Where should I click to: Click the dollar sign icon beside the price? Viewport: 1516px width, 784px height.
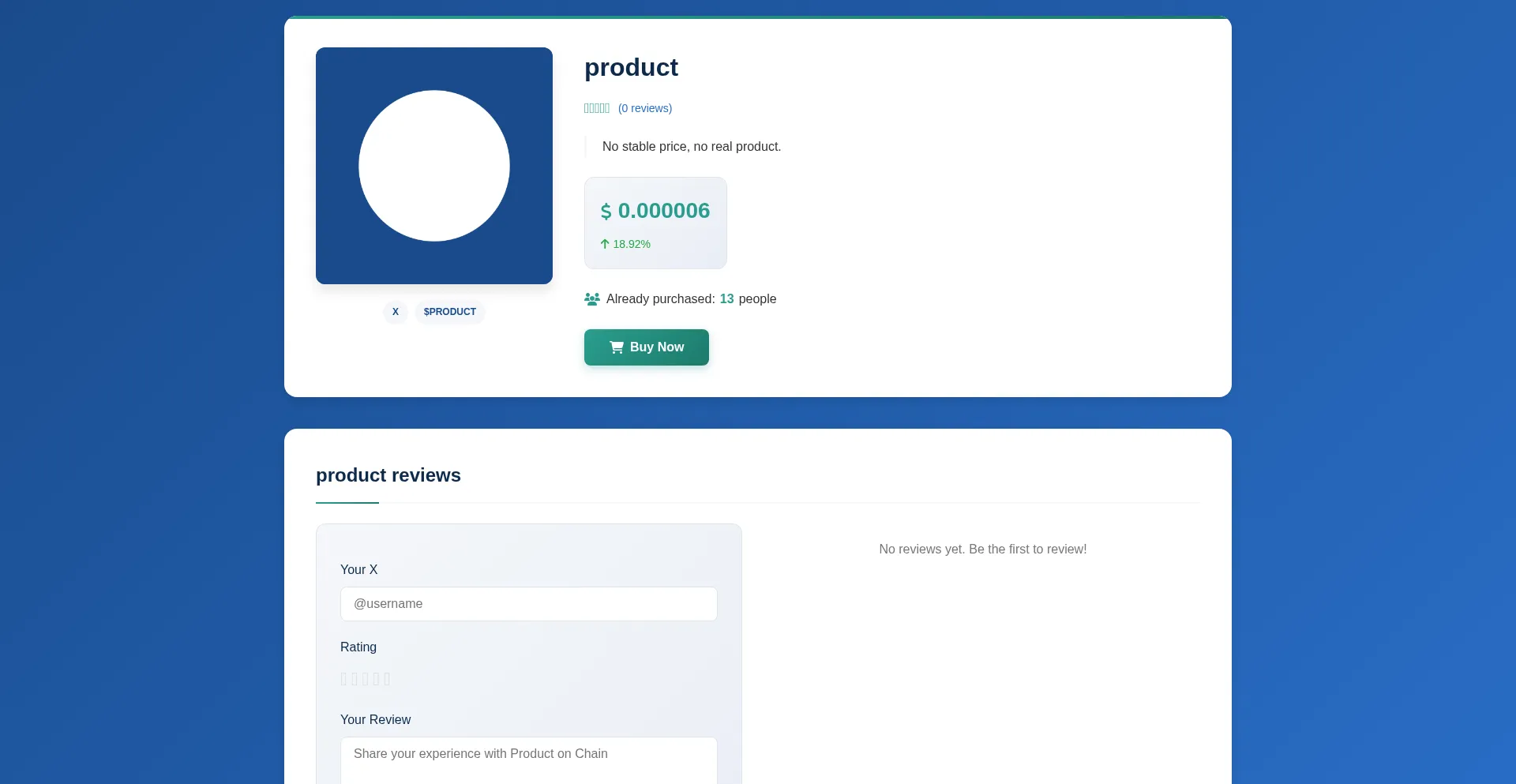point(606,212)
